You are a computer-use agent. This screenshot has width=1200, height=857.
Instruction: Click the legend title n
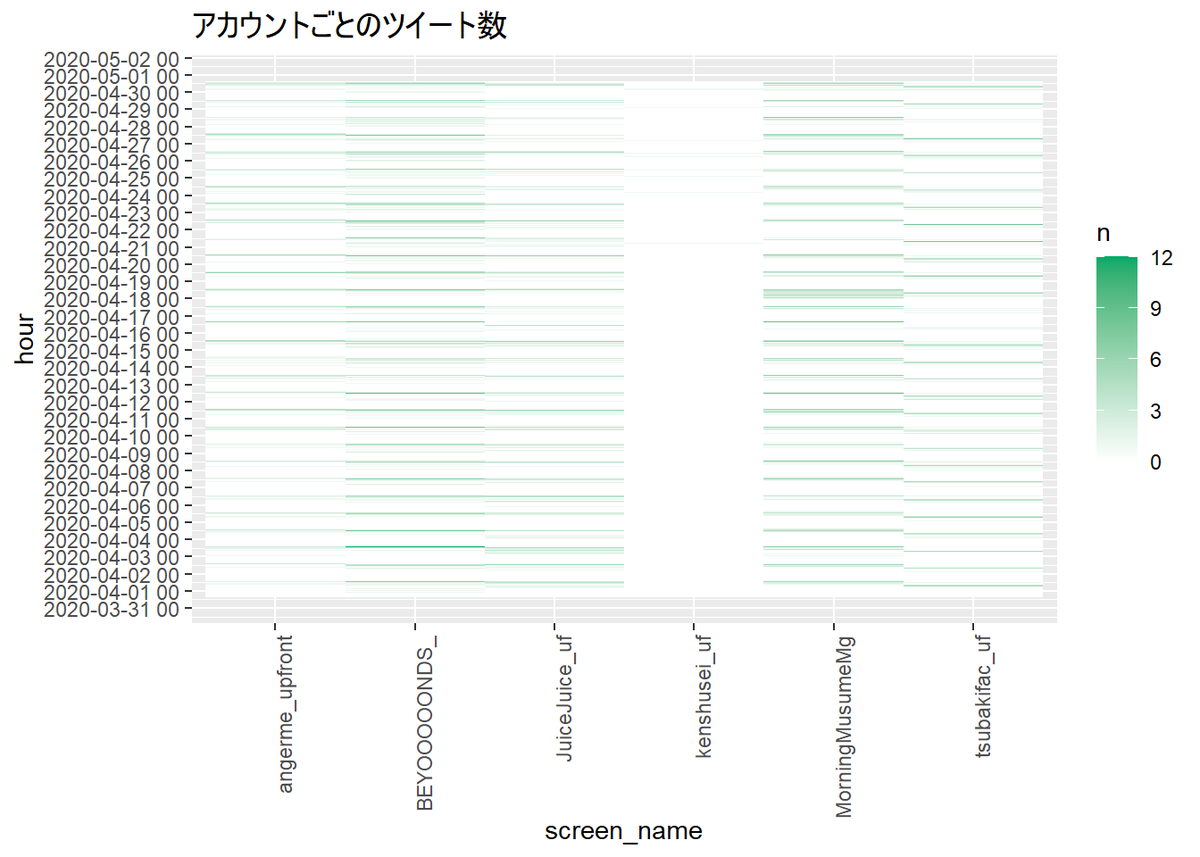pos(1103,234)
